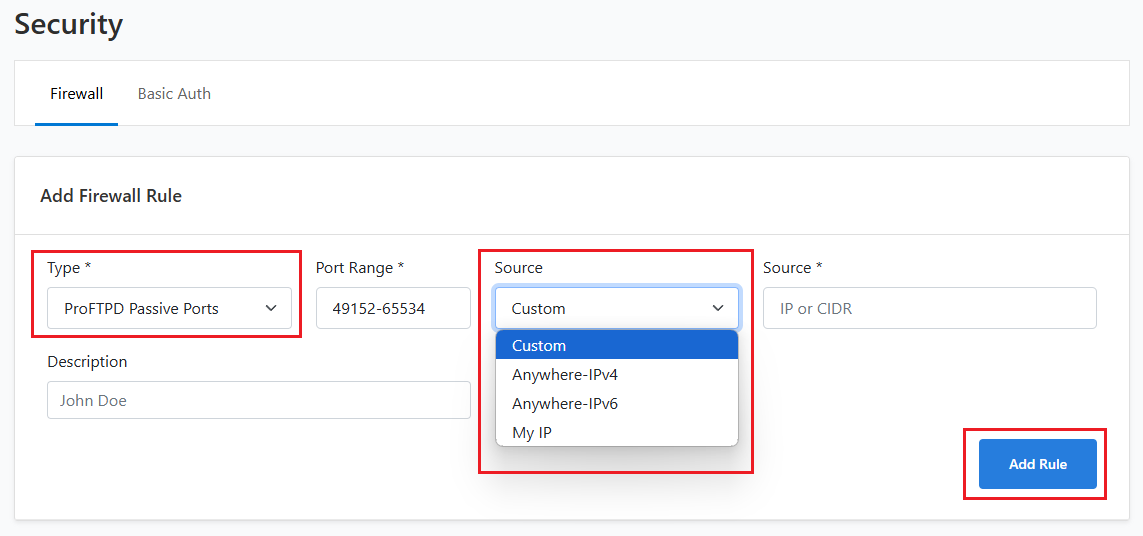
Task: Click the Source label above IP or CIDR
Action: [x=792, y=268]
